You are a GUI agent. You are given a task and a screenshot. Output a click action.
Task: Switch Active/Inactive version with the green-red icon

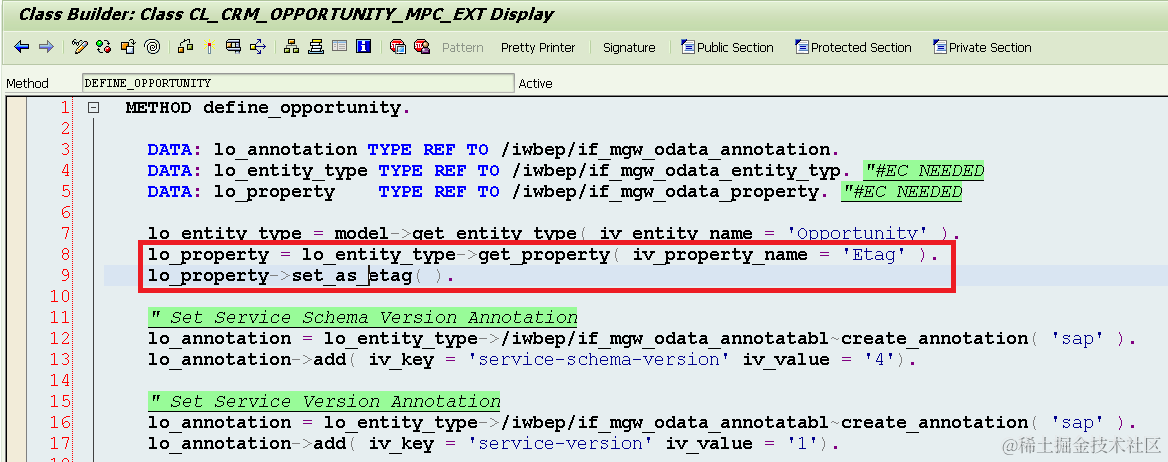pyautogui.click(x=104, y=47)
